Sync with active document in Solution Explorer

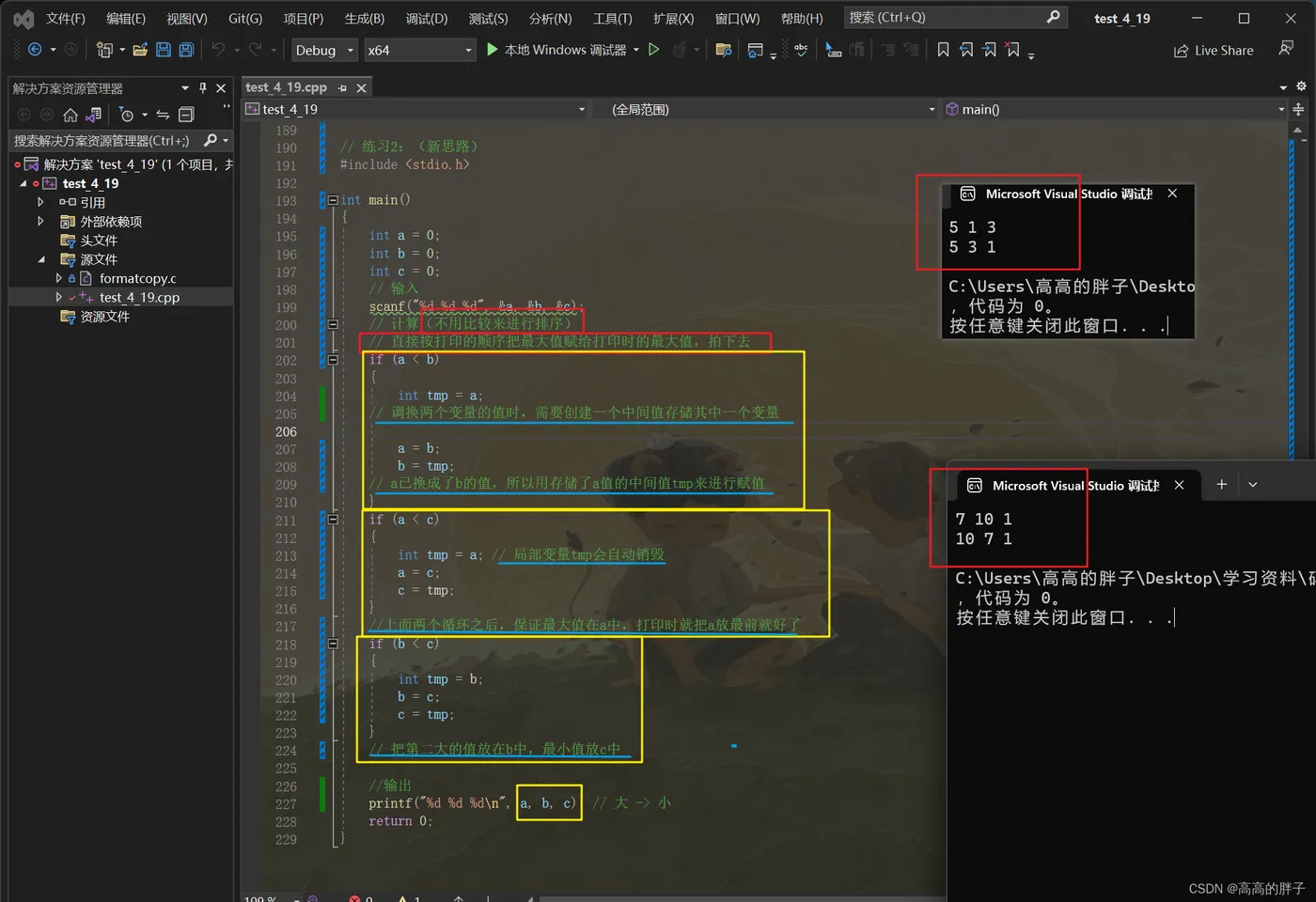[x=163, y=115]
